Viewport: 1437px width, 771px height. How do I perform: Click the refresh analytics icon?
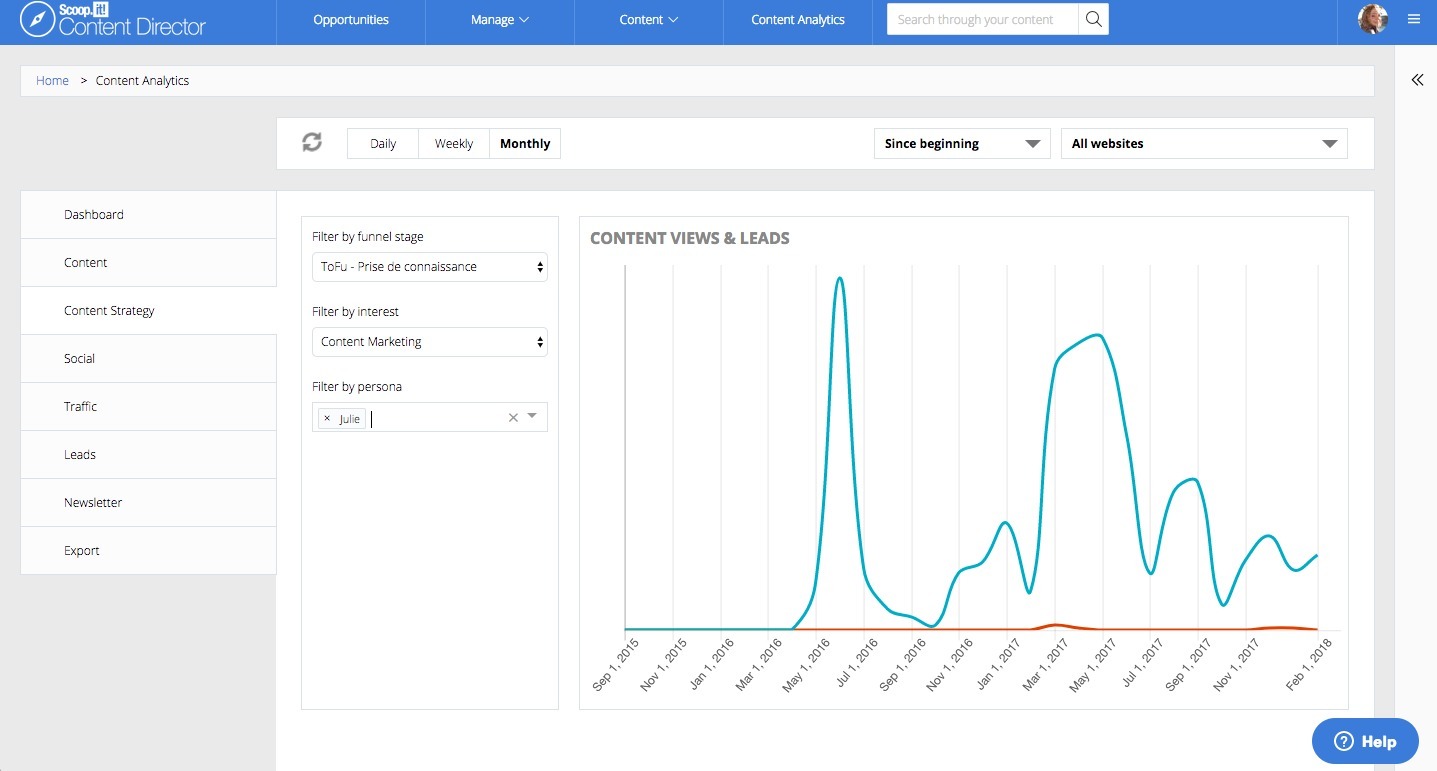[312, 143]
